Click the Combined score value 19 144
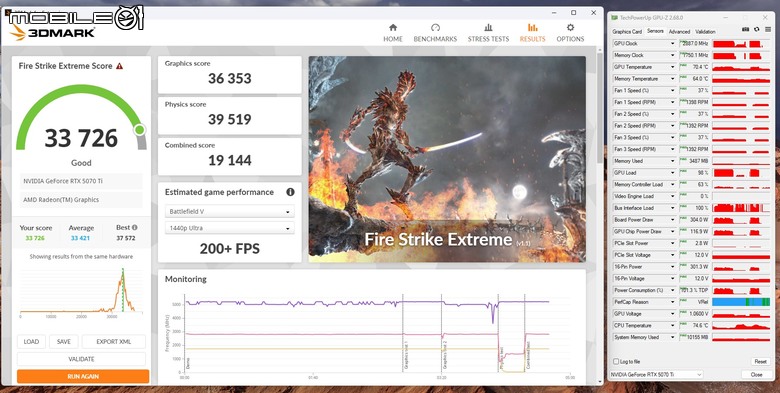This screenshot has height=393, width=780. [229, 160]
